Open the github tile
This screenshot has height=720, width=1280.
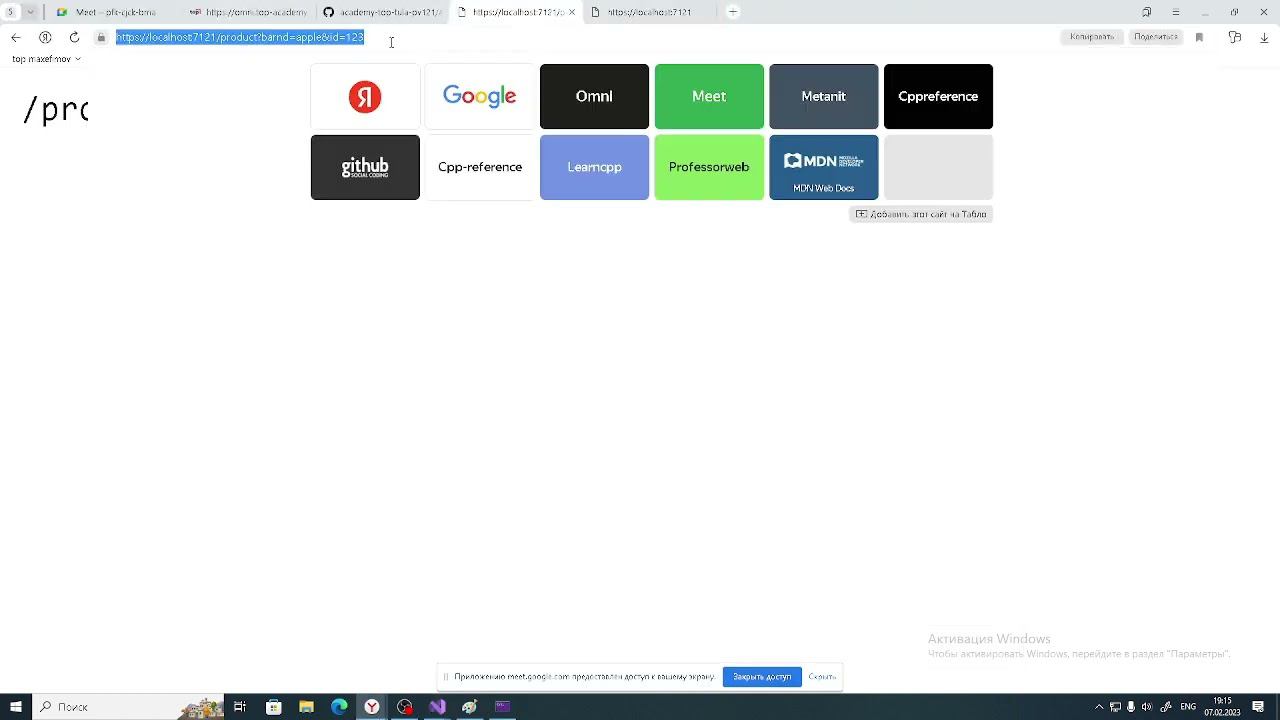click(x=365, y=167)
